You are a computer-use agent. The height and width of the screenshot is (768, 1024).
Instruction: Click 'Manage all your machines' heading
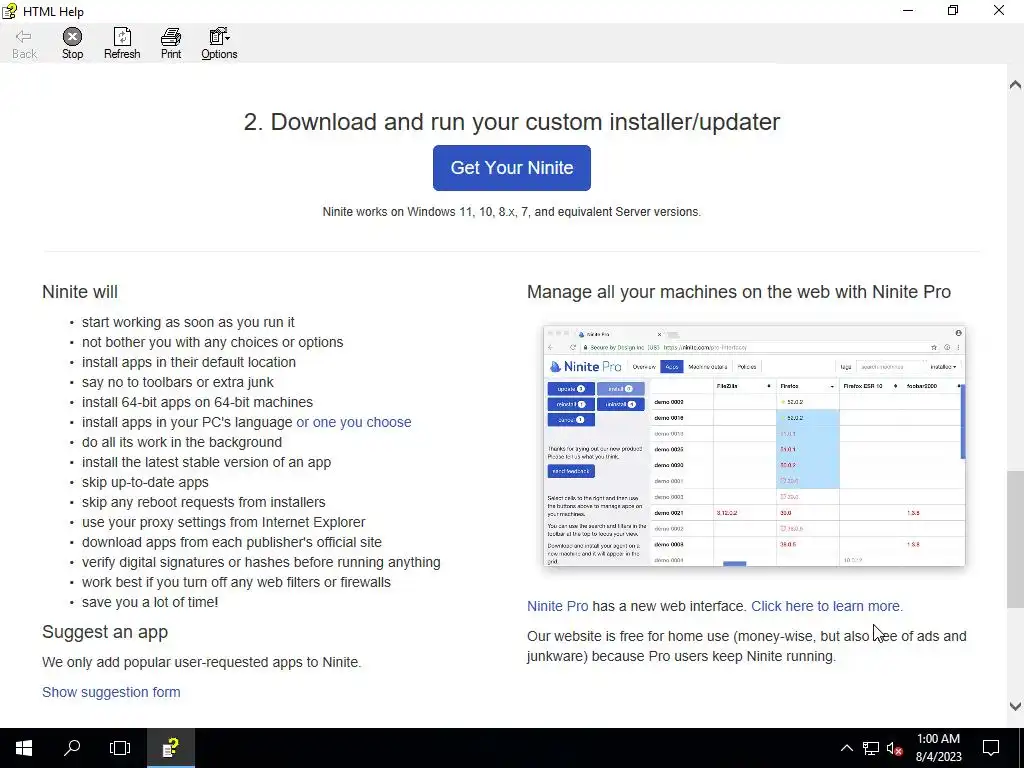point(739,292)
